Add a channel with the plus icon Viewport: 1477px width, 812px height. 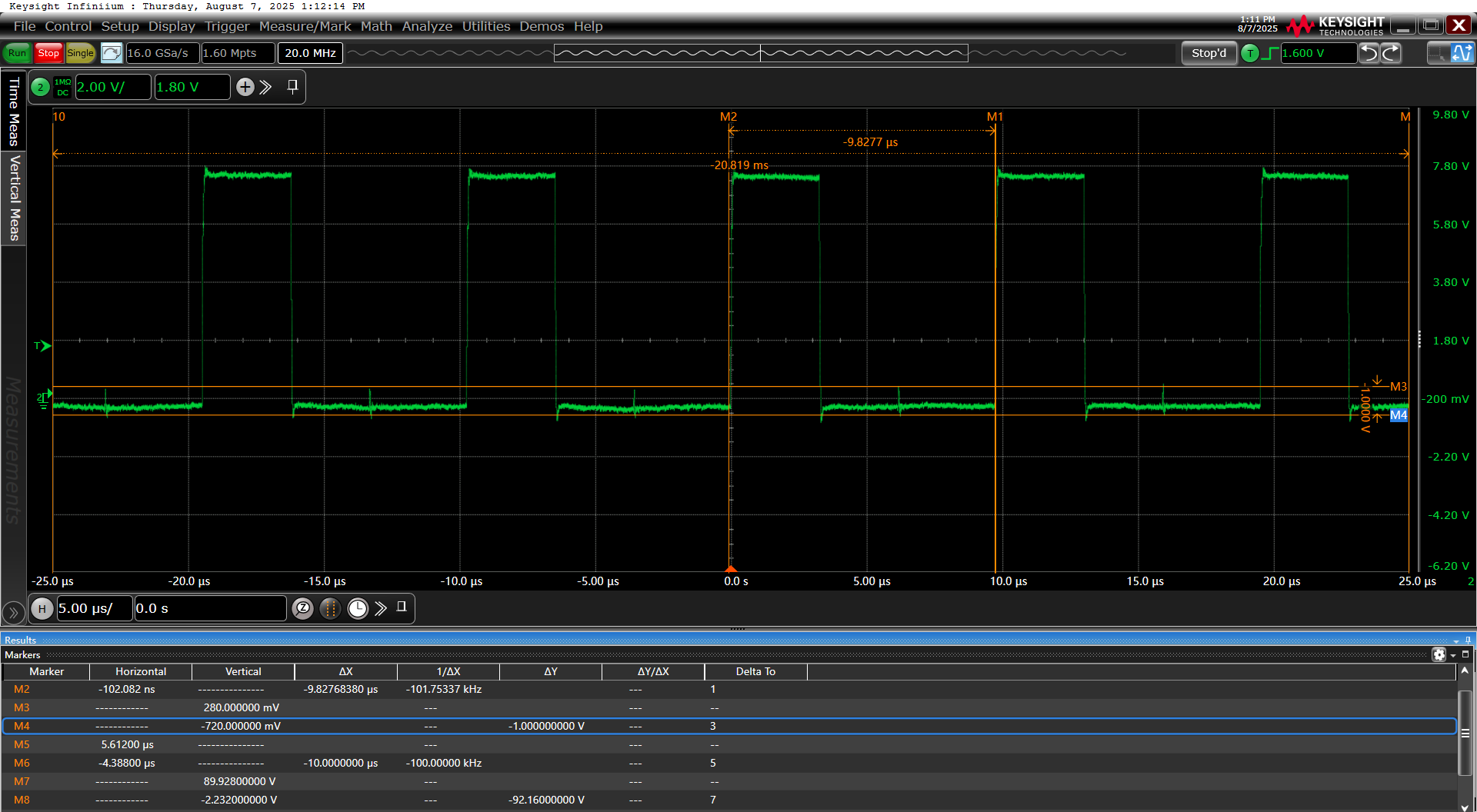coord(245,87)
